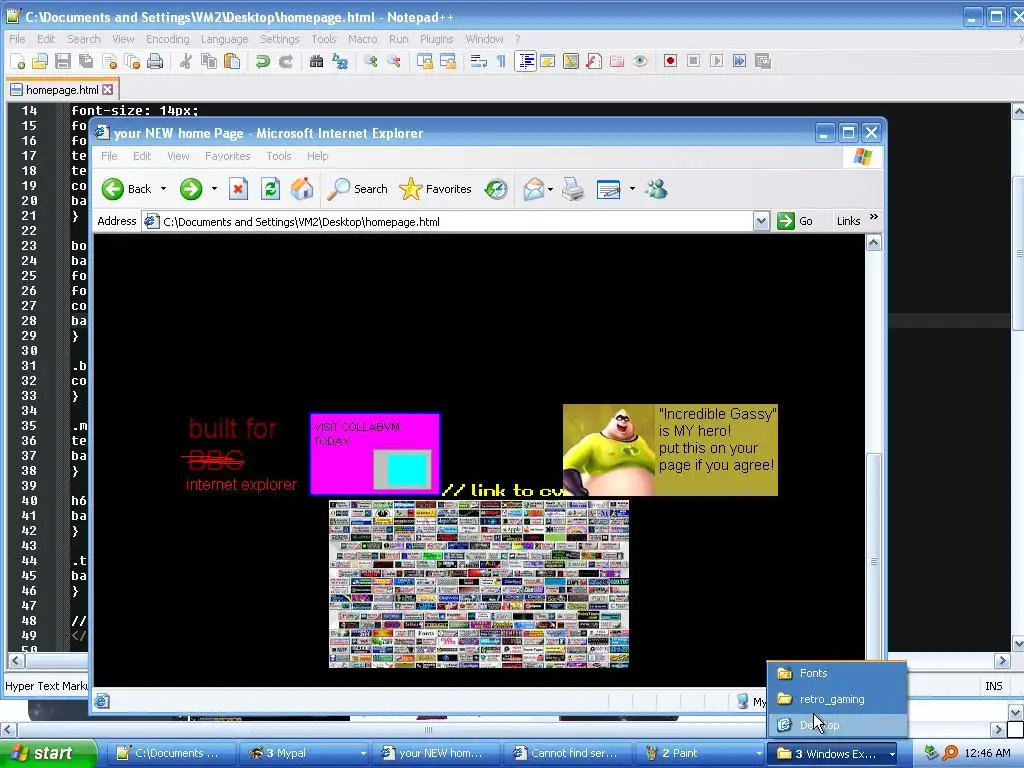Click the web button collage image
The height and width of the screenshot is (768, 1024).
[479, 584]
